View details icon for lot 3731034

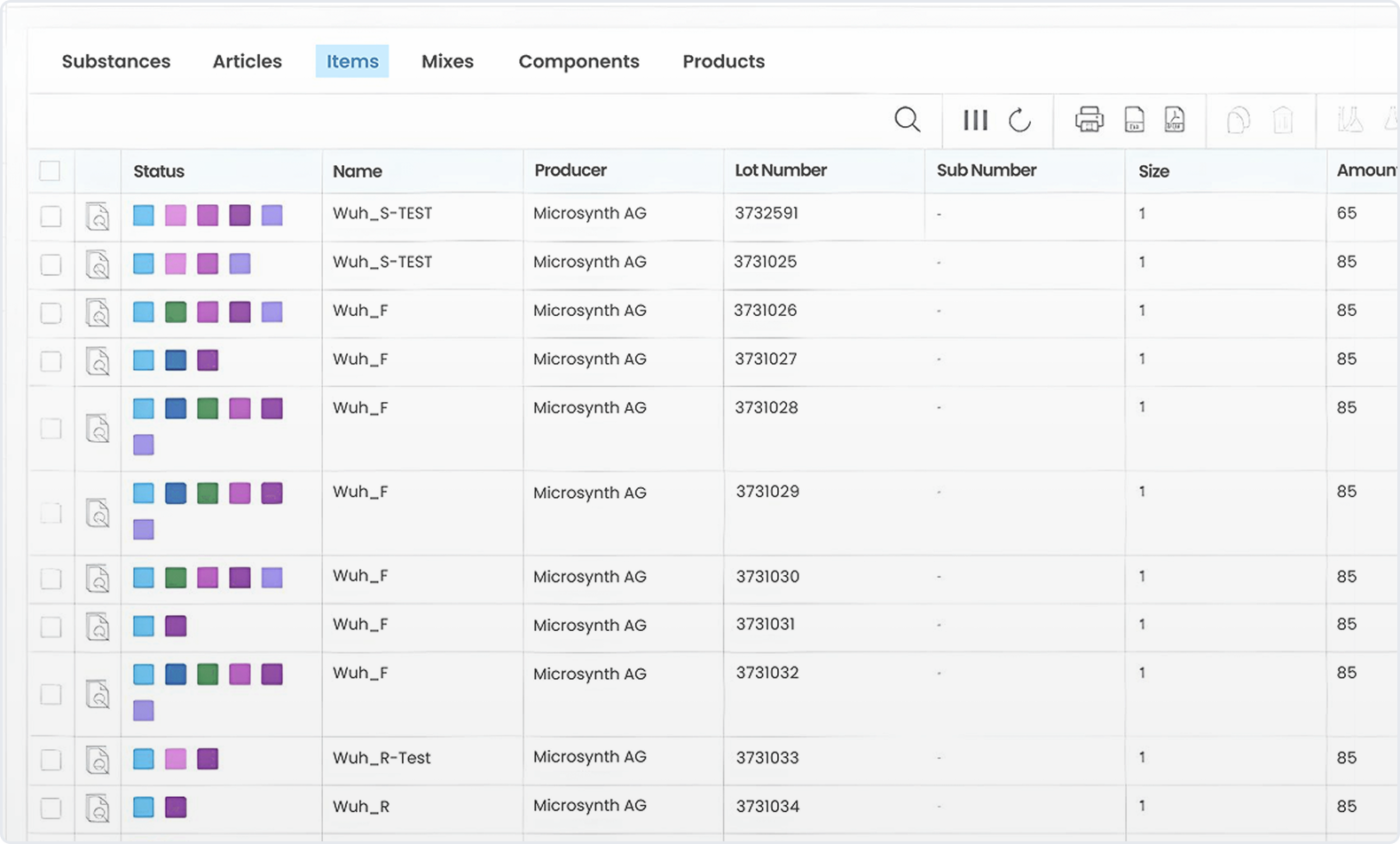pos(98,808)
